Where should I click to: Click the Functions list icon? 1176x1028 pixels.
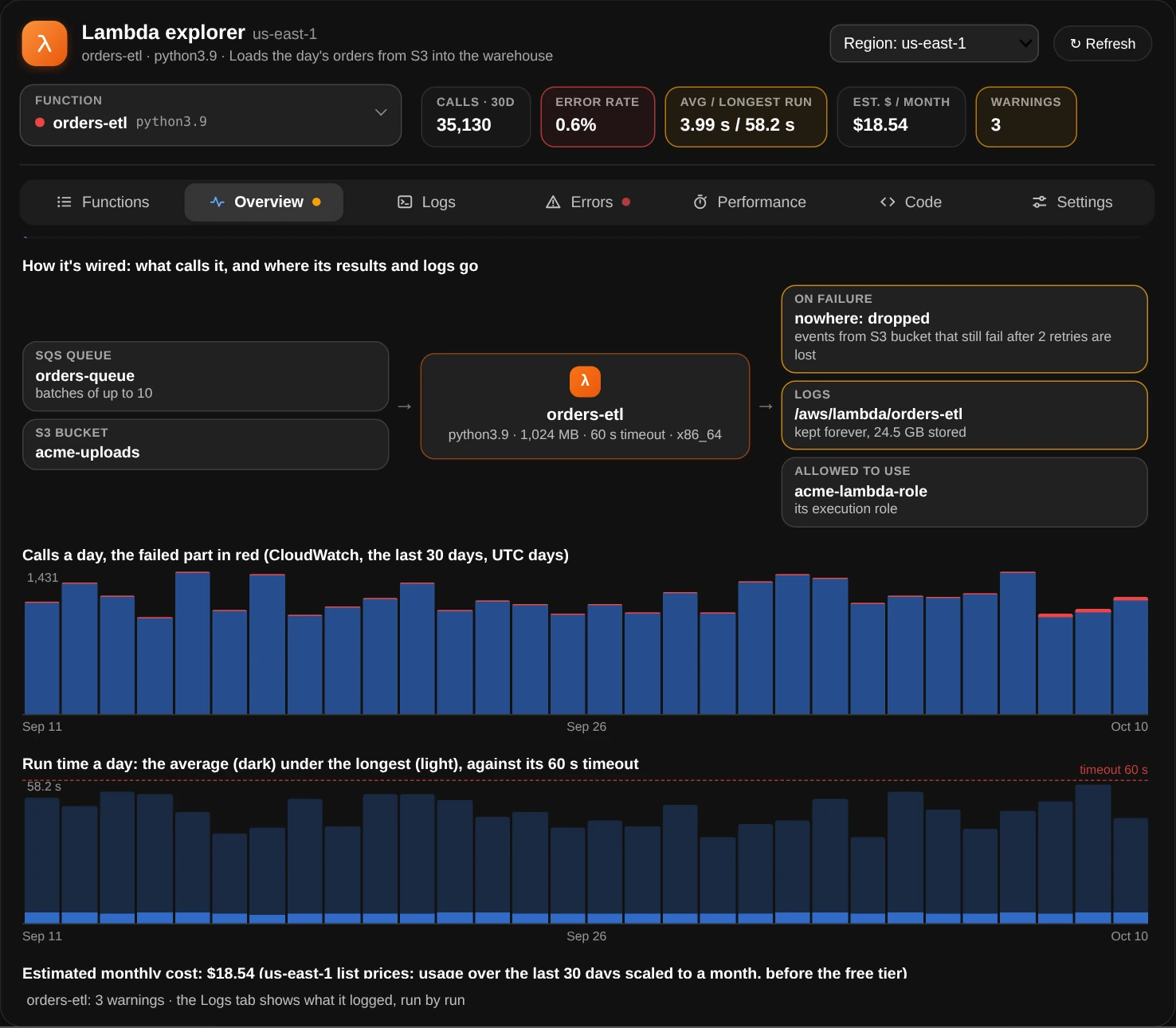[x=65, y=202]
